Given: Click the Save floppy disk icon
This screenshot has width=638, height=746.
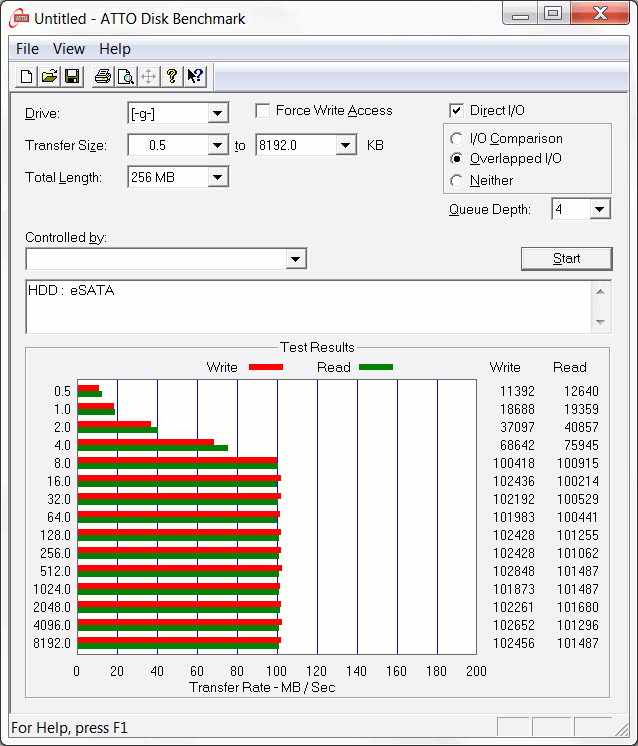Looking at the screenshot, I should 72,77.
